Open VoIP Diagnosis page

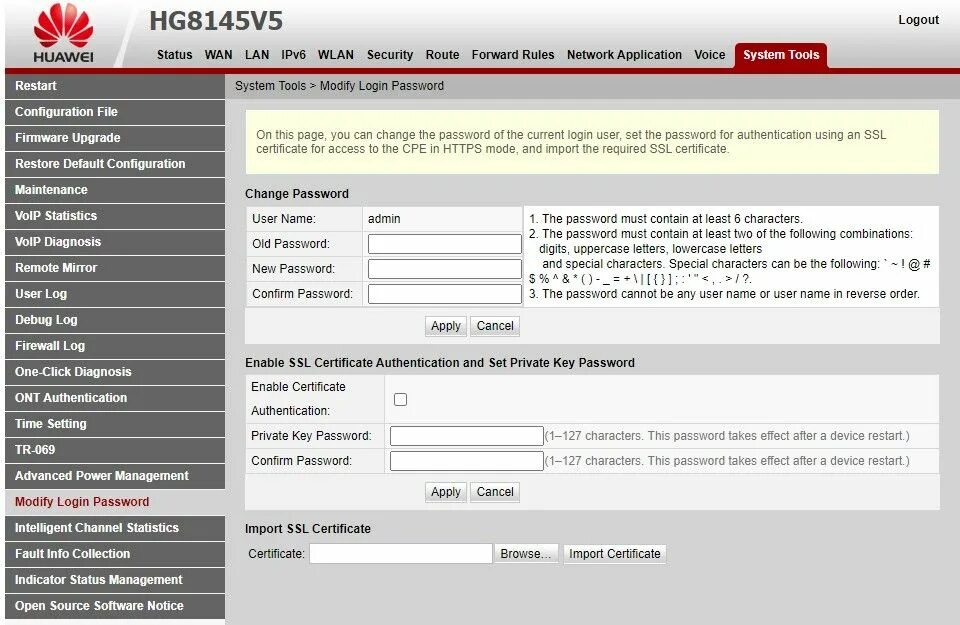tap(115, 242)
